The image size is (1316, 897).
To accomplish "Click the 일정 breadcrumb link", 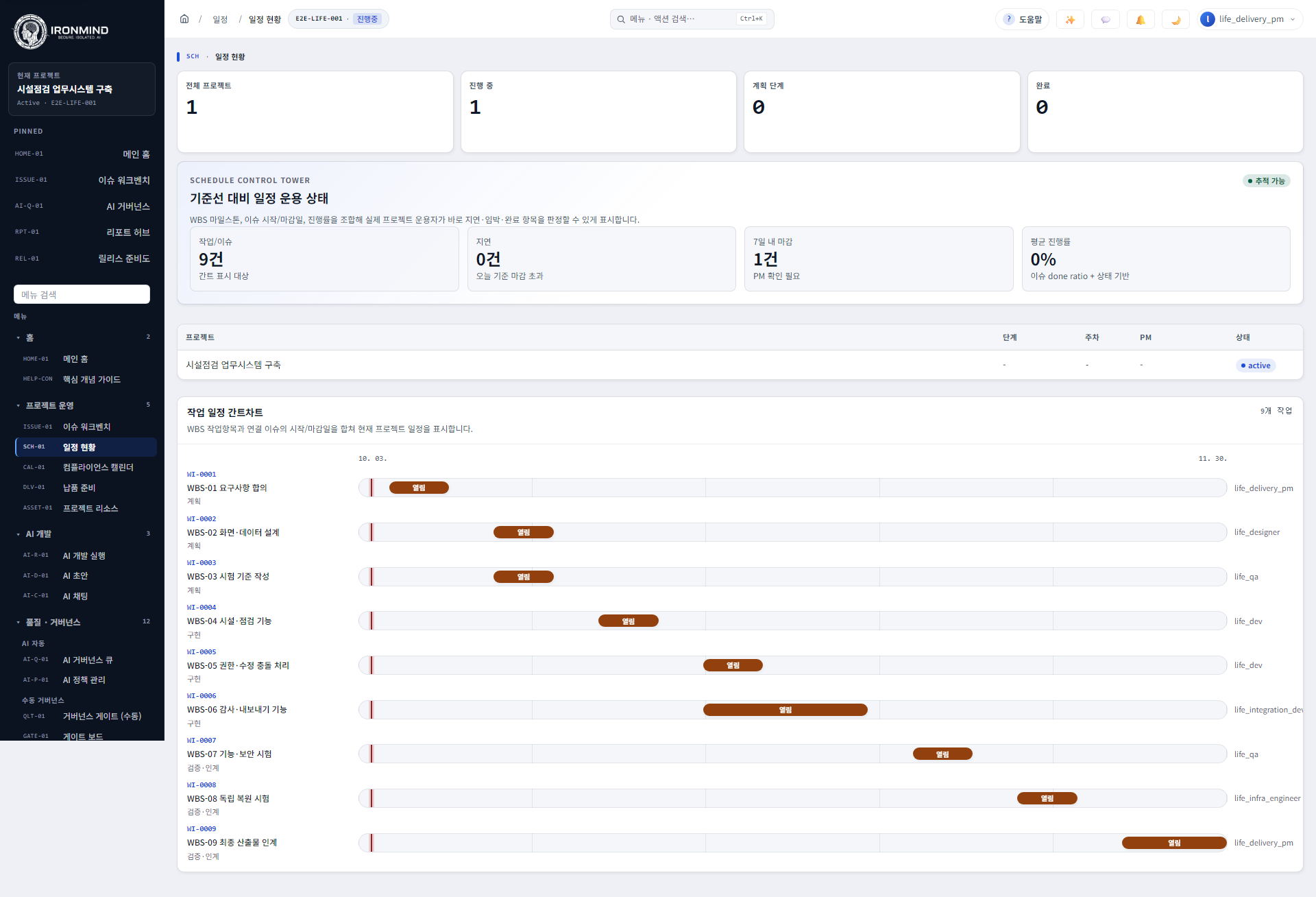I will pyautogui.click(x=220, y=19).
